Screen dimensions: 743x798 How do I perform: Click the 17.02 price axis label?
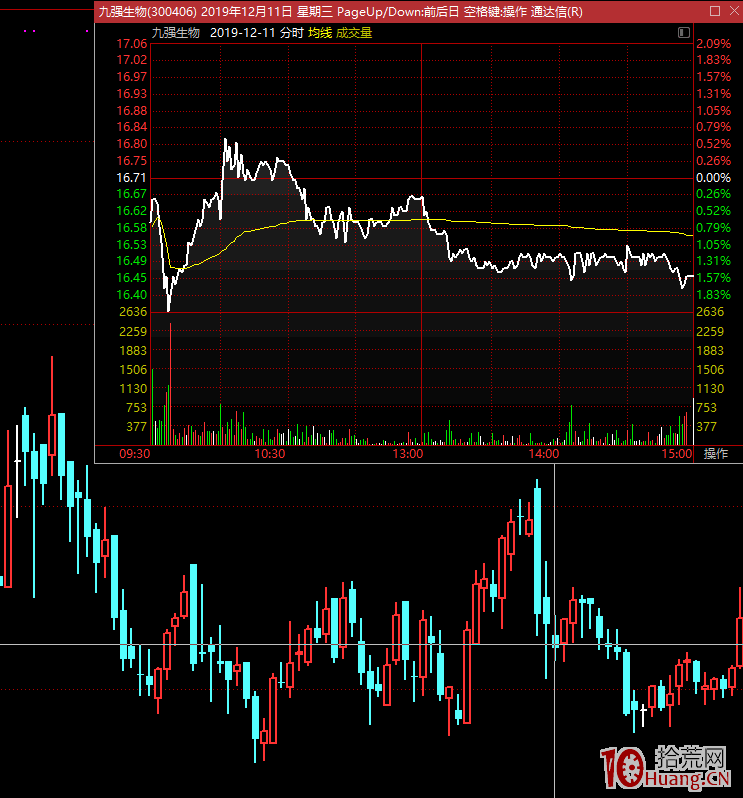[x=132, y=60]
